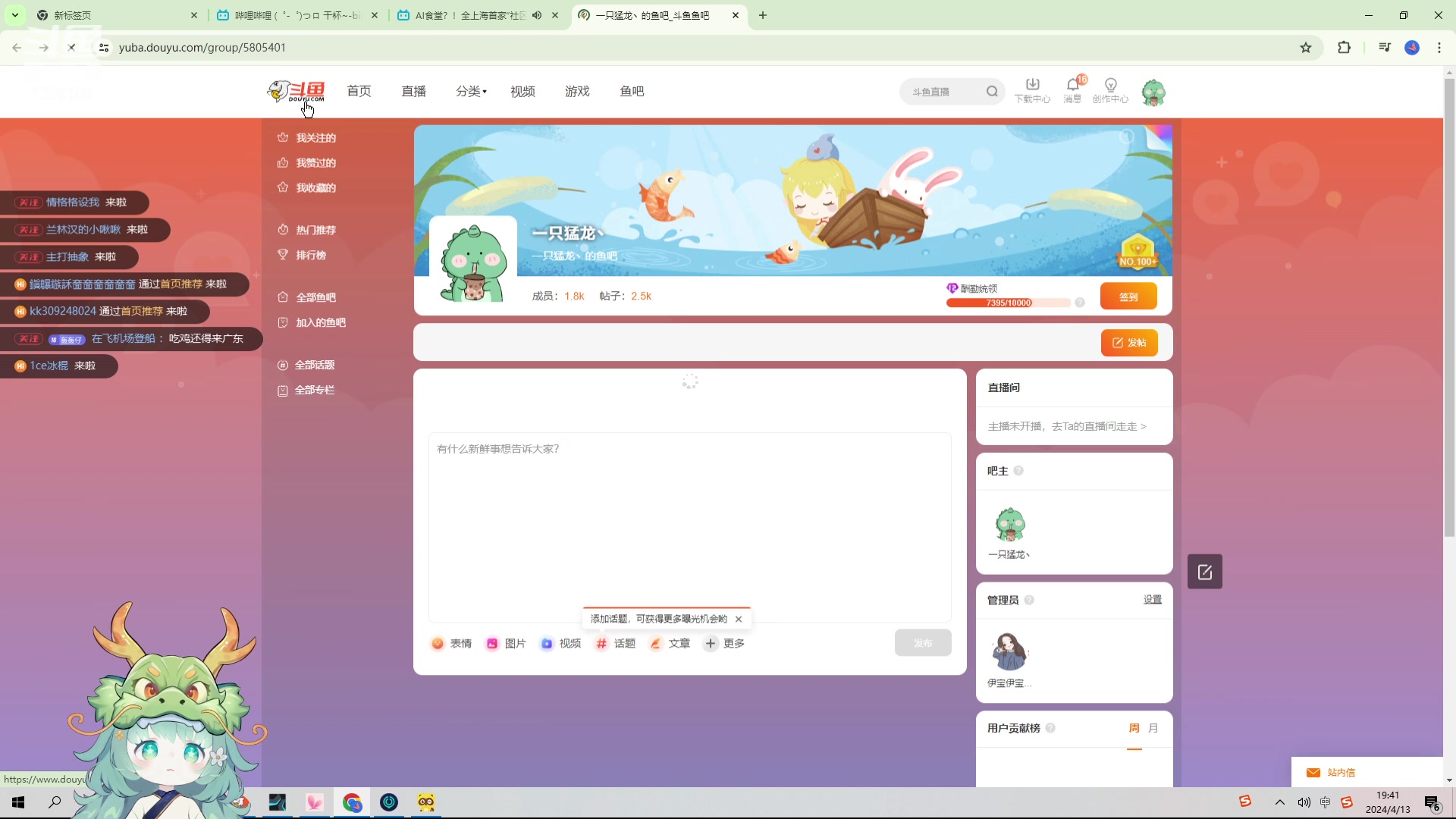This screenshot has height=819, width=1456.
Task: Open Chrome from the Windows taskbar
Action: click(x=351, y=802)
